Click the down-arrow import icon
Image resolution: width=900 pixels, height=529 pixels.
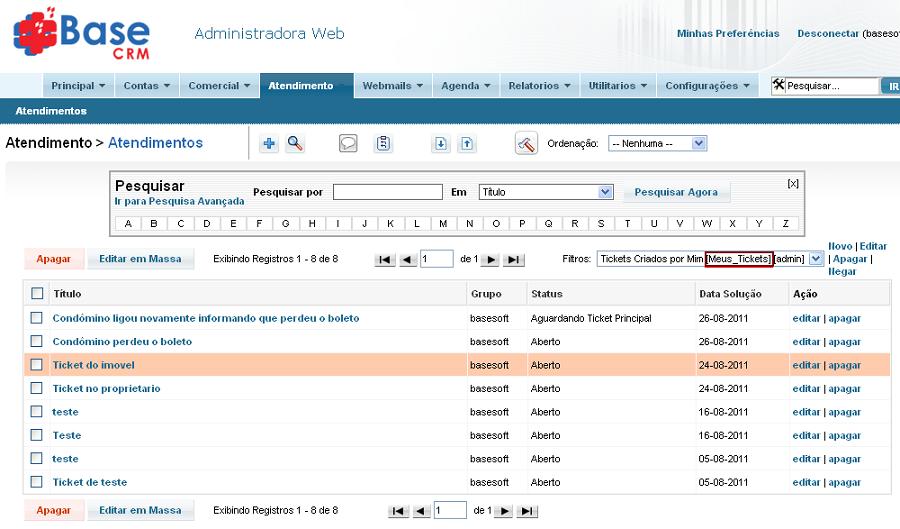[x=441, y=144]
